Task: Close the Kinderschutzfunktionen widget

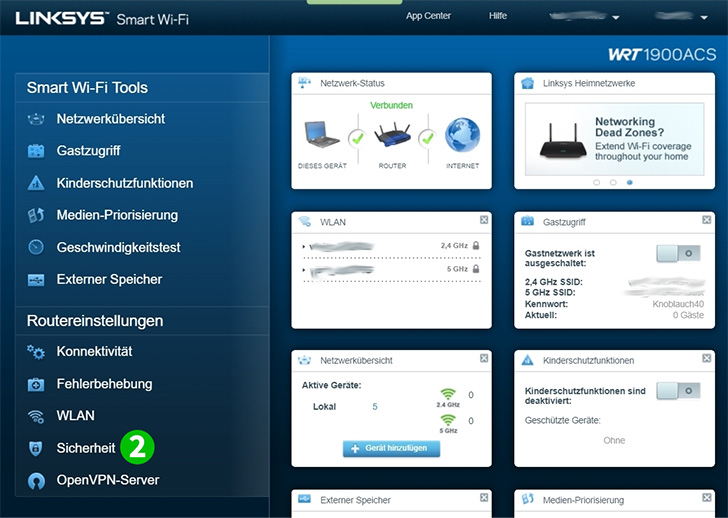Action: click(x=707, y=358)
